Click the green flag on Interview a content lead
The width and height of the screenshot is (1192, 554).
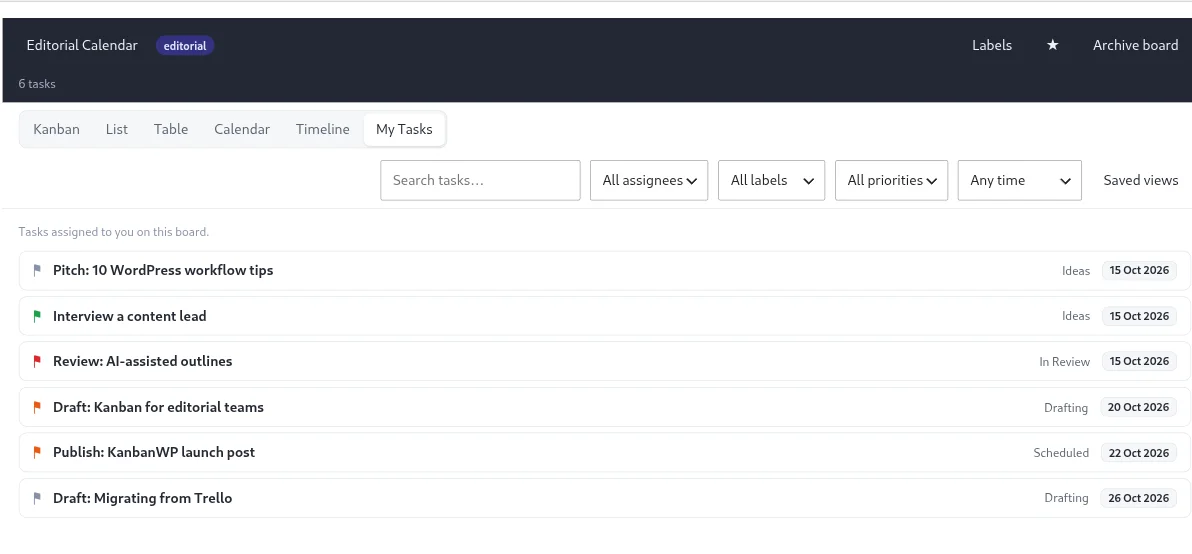tap(36, 316)
